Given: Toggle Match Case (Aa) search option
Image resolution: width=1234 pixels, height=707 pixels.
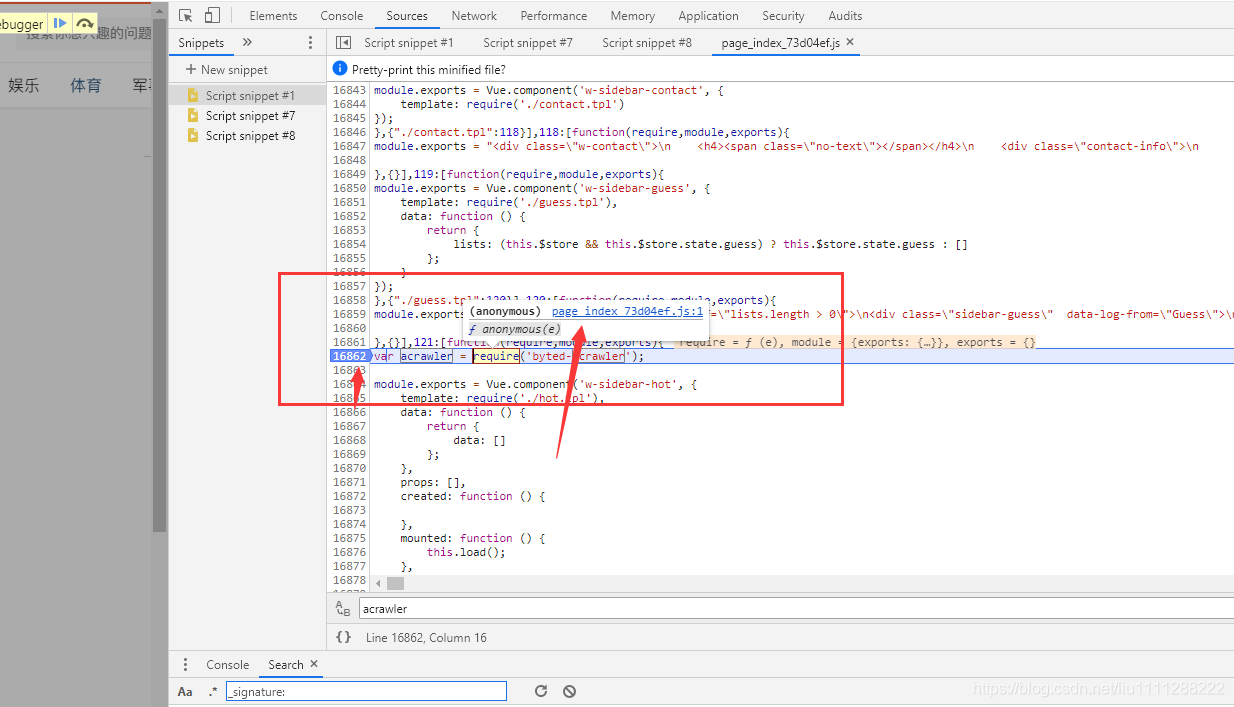Looking at the screenshot, I should pyautogui.click(x=185, y=691).
